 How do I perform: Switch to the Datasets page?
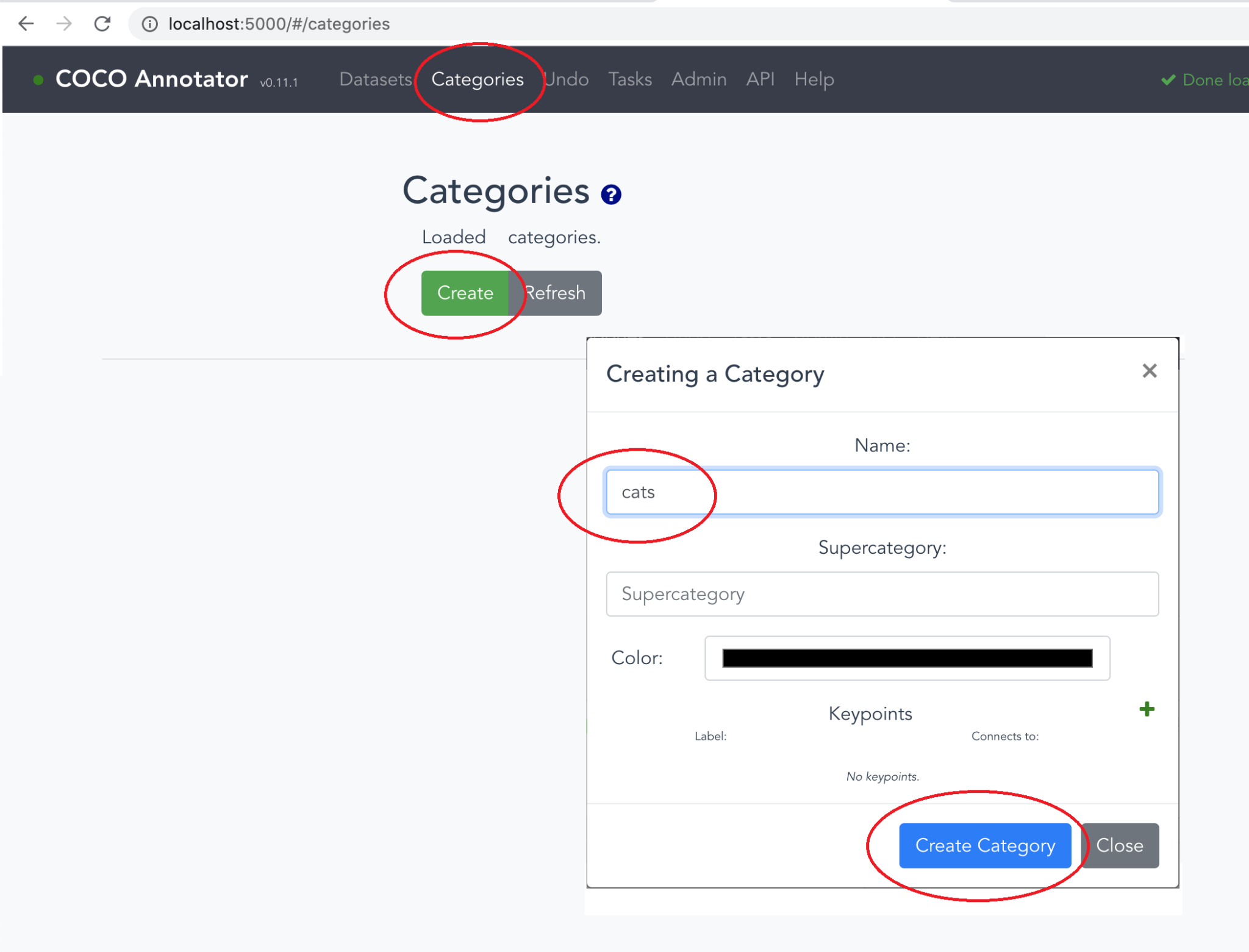[x=374, y=79]
